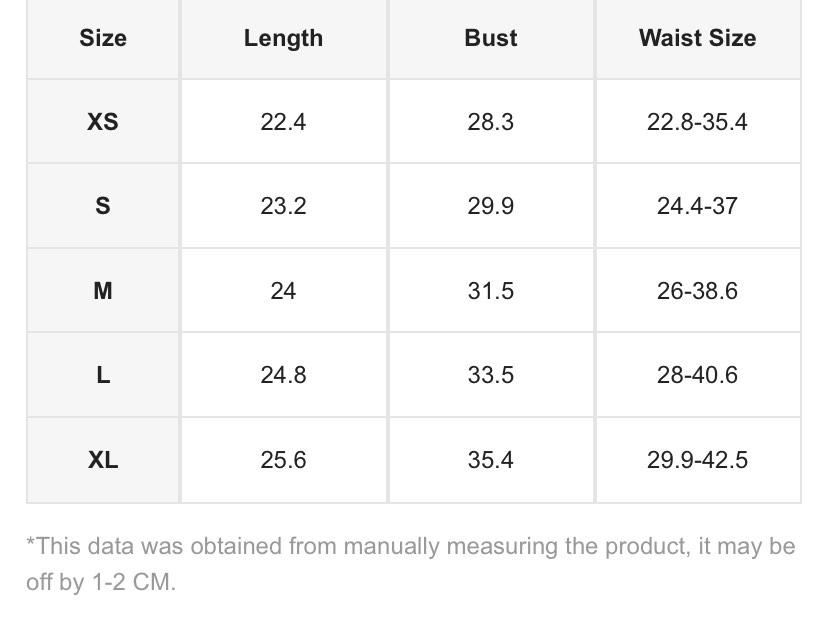This screenshot has height=622, width=828.
Task: Click the XS waist range 22.8-35.4
Action: (697, 122)
